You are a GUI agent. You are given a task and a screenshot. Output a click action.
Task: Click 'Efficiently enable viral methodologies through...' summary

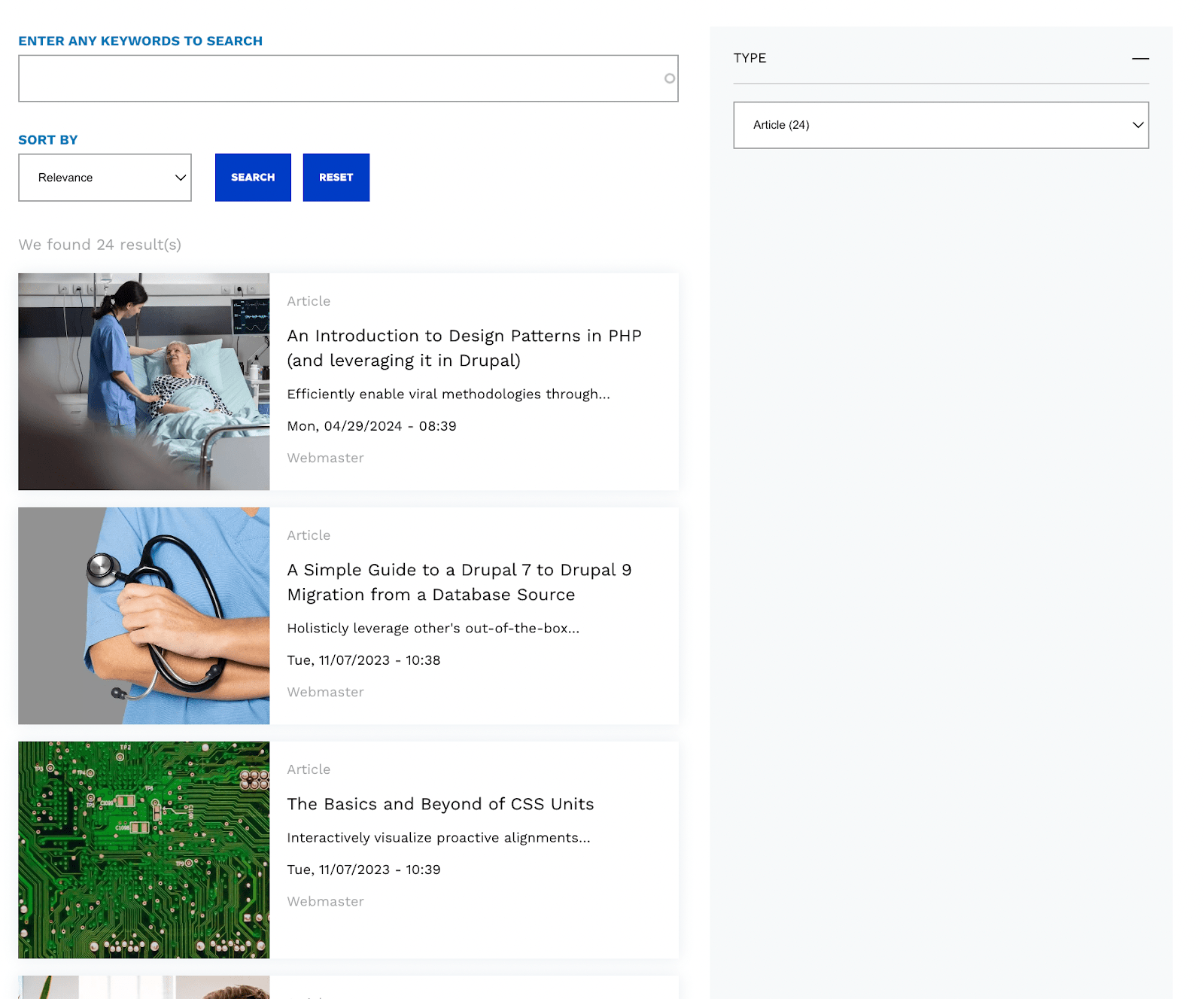[448, 394]
